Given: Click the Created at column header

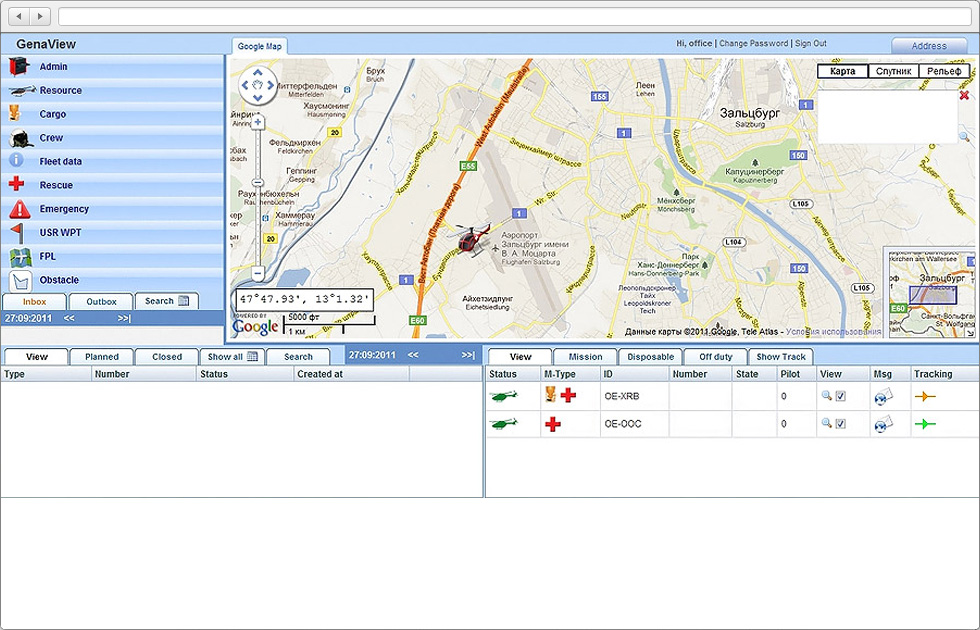Looking at the screenshot, I should 351,374.
